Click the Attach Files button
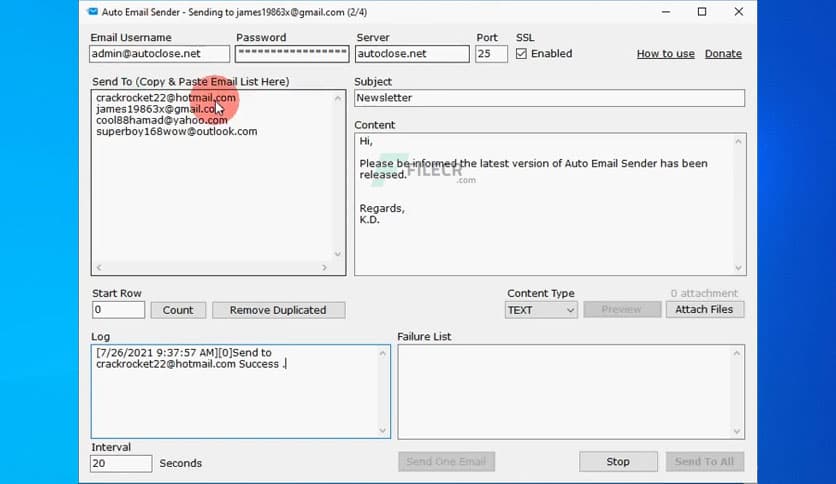This screenshot has width=836, height=484. [704, 310]
